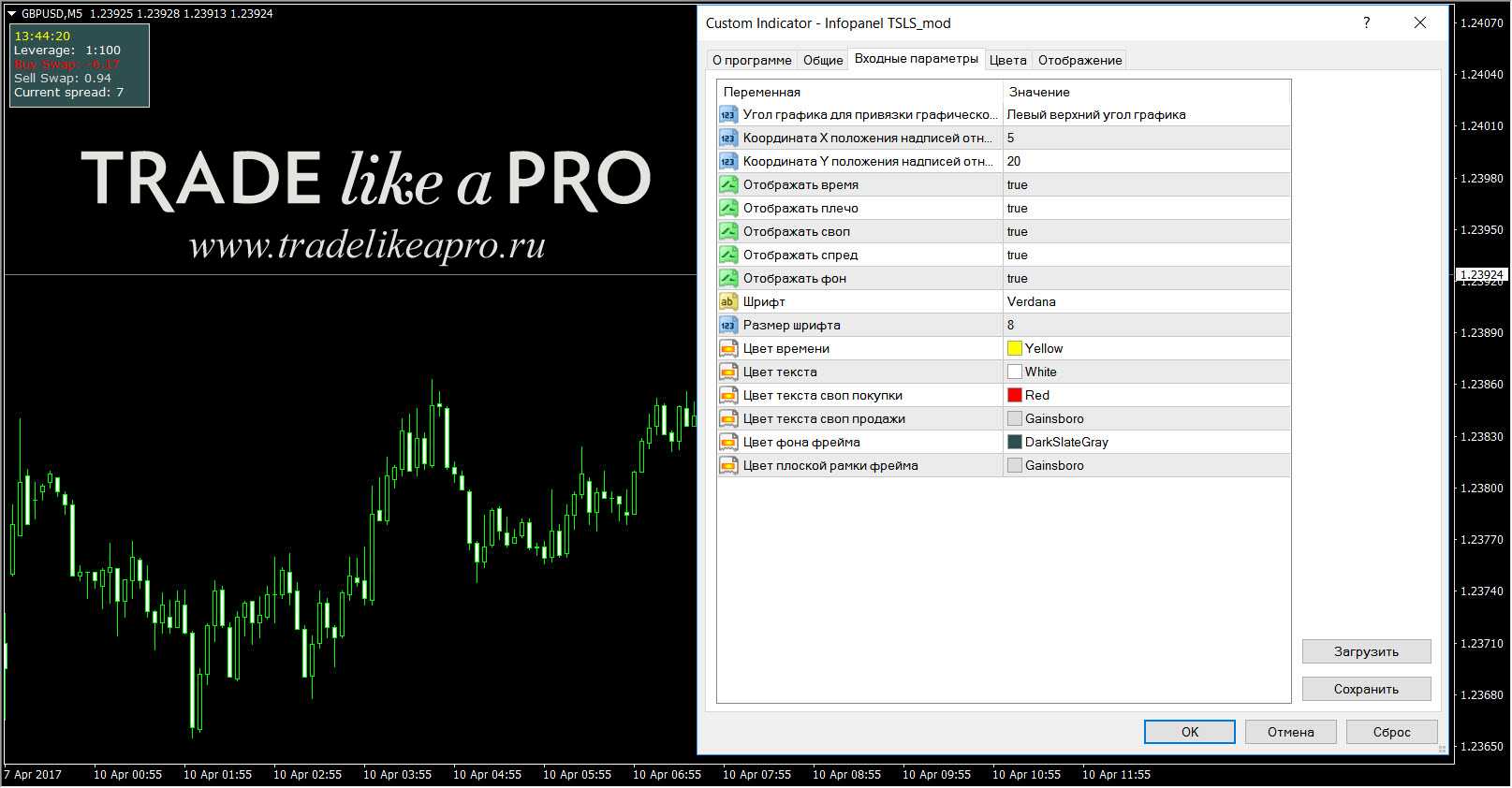Open the chart corner value Левый верхний угол
The width and height of the screenshot is (1512, 788).
pos(1096,114)
